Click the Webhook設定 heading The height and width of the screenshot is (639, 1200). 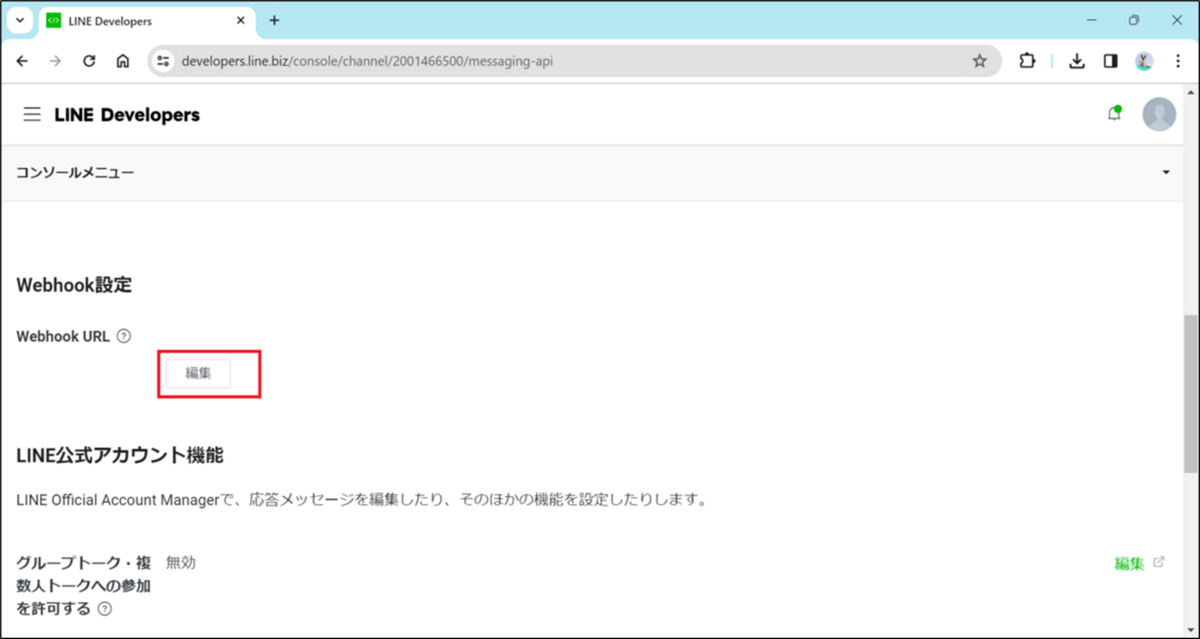74,285
